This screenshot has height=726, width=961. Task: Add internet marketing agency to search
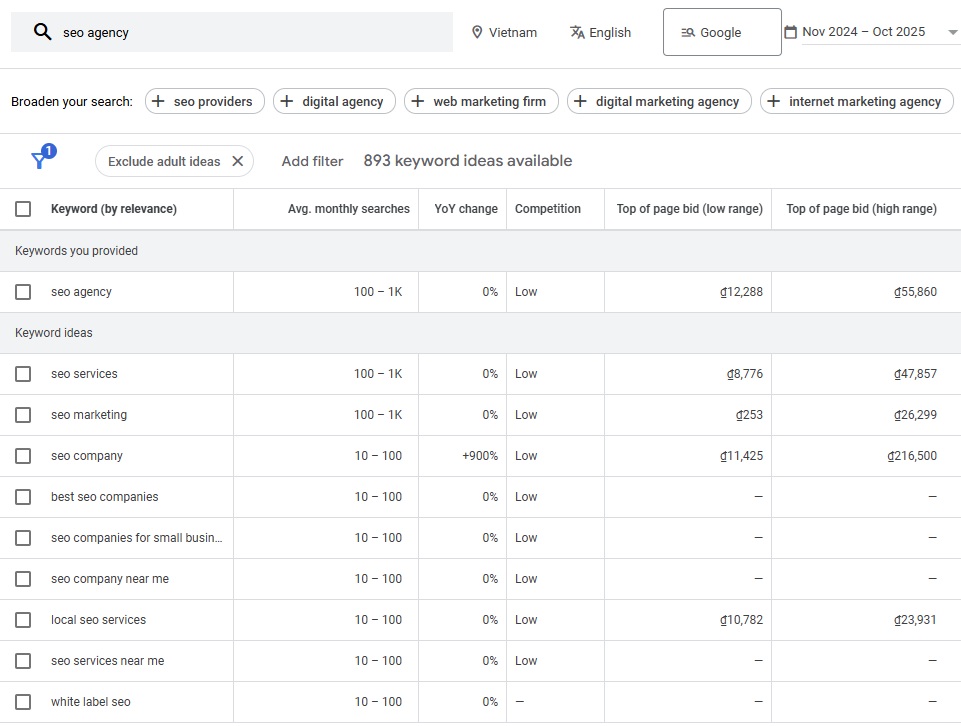click(x=857, y=101)
